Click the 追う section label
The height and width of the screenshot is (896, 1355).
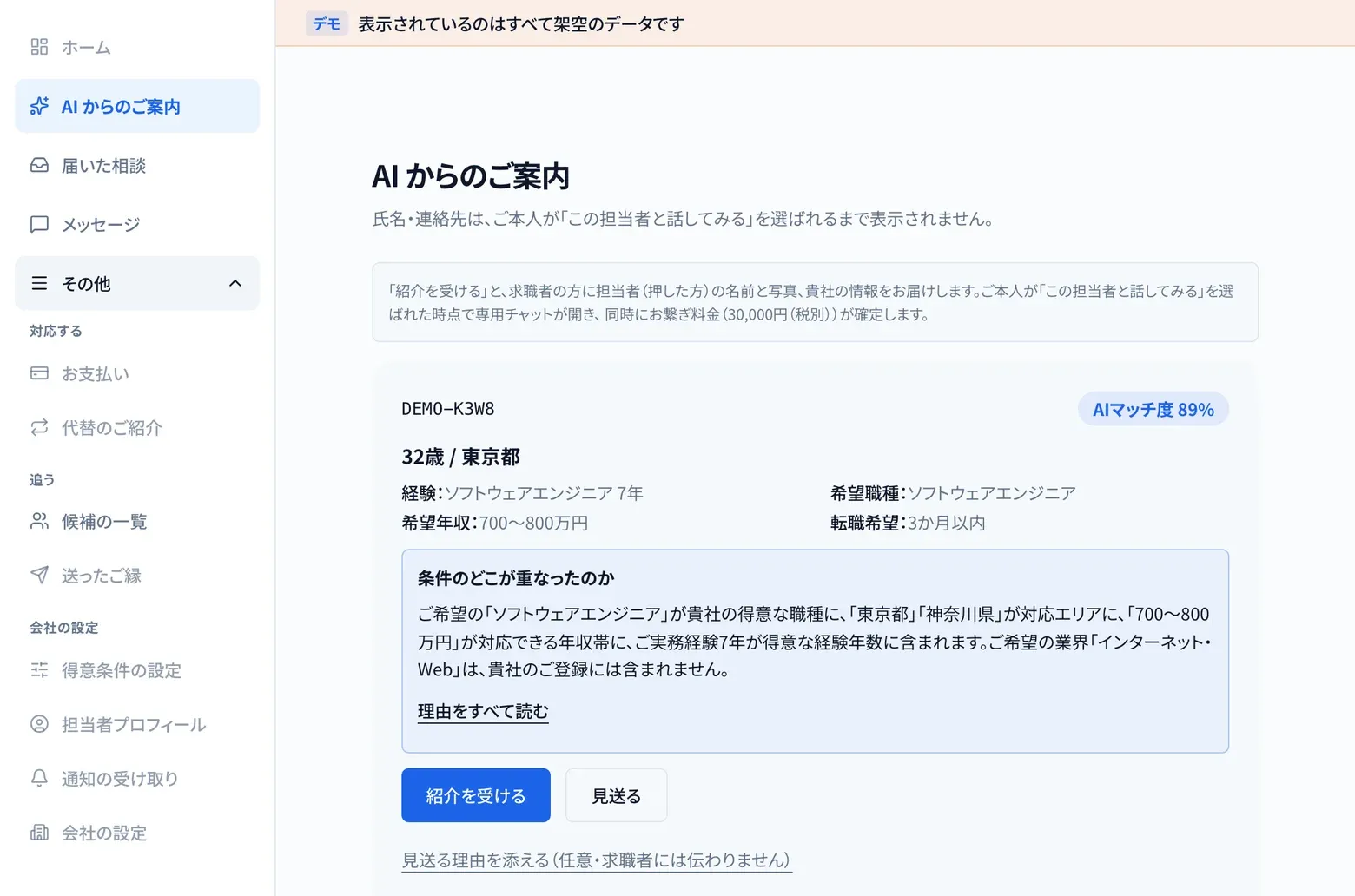coord(42,479)
